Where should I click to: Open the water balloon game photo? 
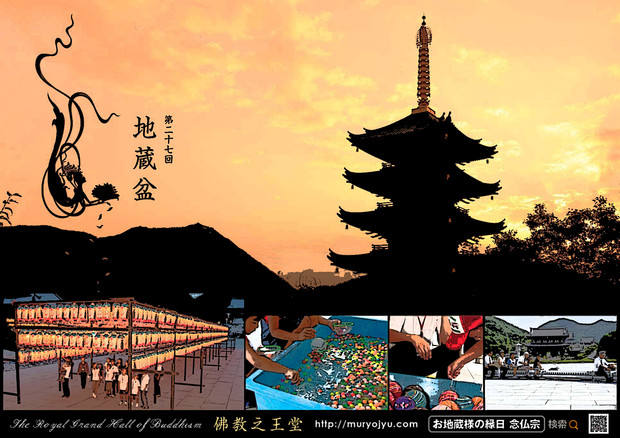[435, 362]
